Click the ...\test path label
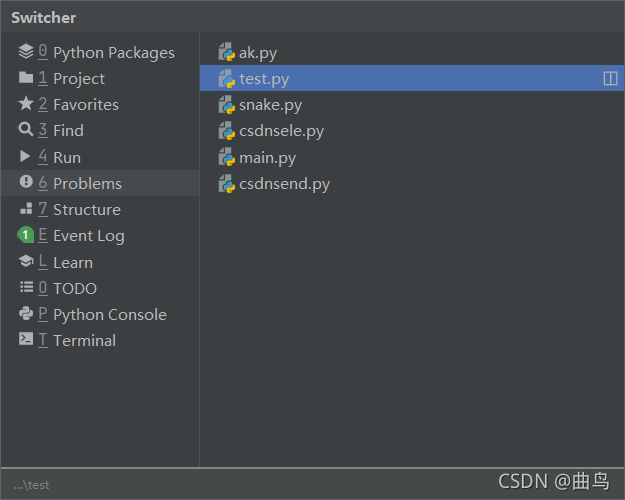Viewport: 625px width, 500px height. 31,485
